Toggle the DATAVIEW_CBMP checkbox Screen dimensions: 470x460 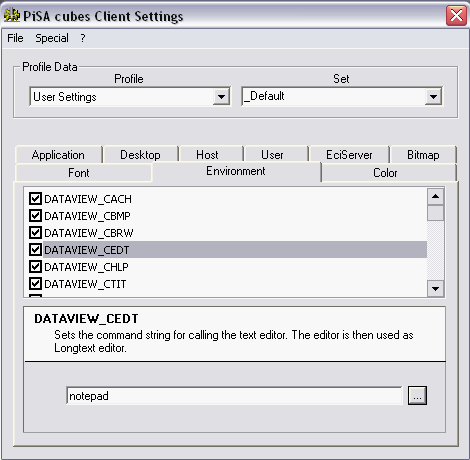tap(35, 215)
